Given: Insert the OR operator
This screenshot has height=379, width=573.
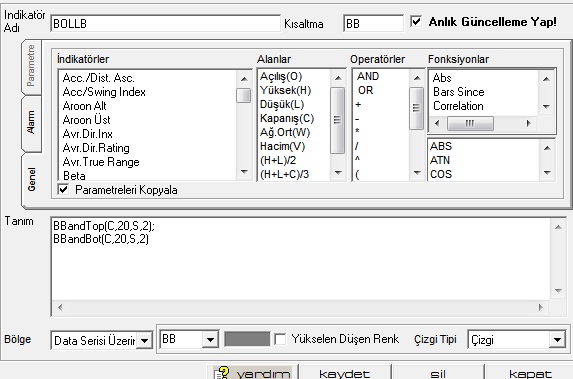Looking at the screenshot, I should (365, 90).
